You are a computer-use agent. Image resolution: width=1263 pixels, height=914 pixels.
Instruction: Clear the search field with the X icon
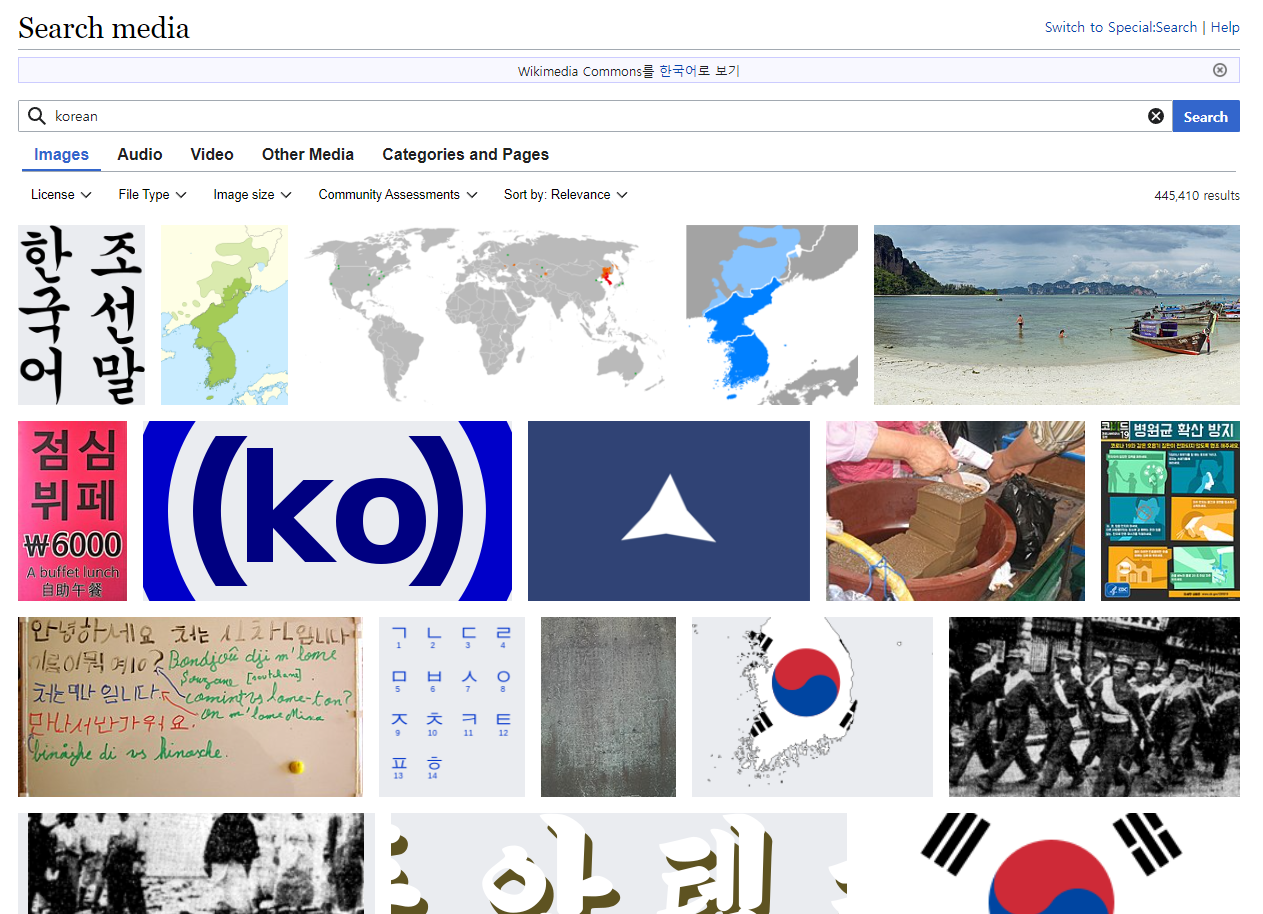pyautogui.click(x=1156, y=116)
